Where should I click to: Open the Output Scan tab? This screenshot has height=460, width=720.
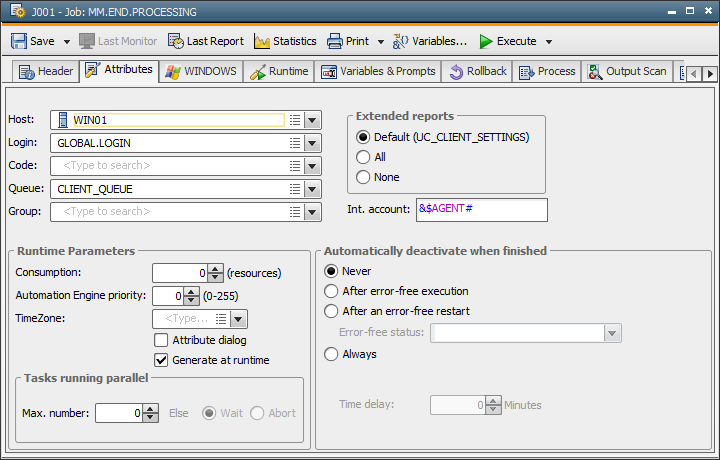(x=626, y=72)
